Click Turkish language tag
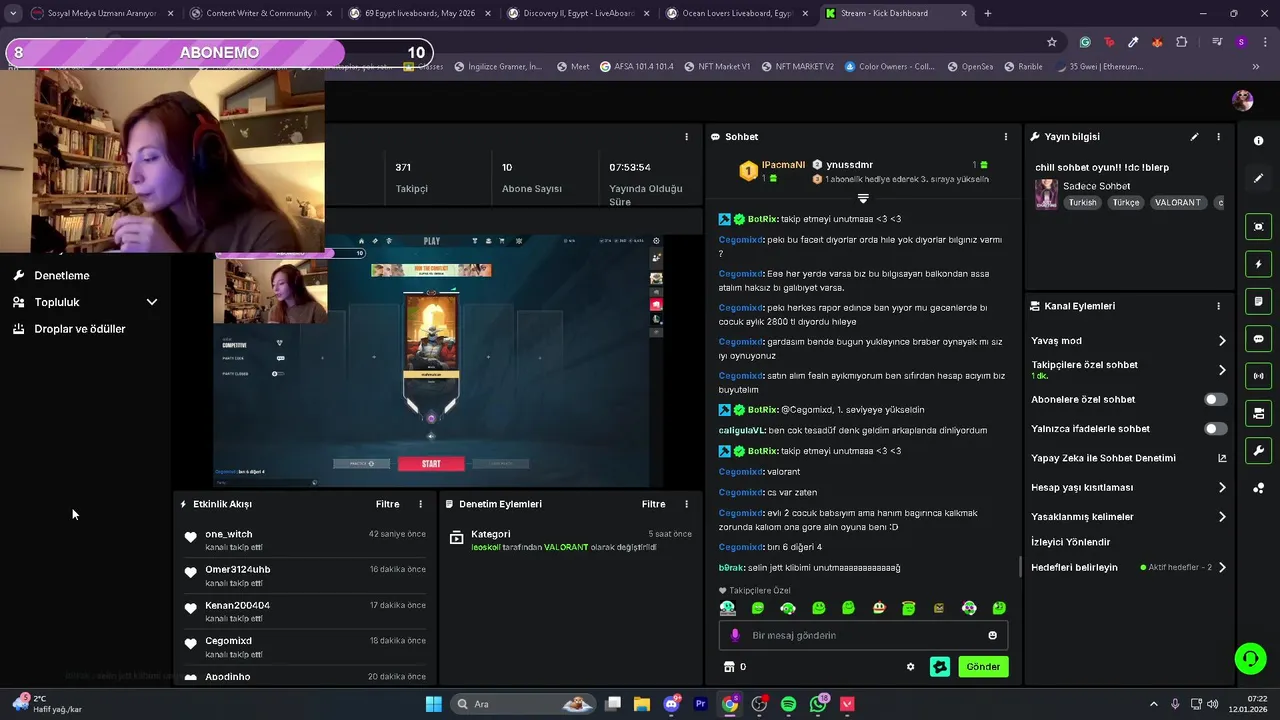This screenshot has height=720, width=1280. (x=1082, y=203)
